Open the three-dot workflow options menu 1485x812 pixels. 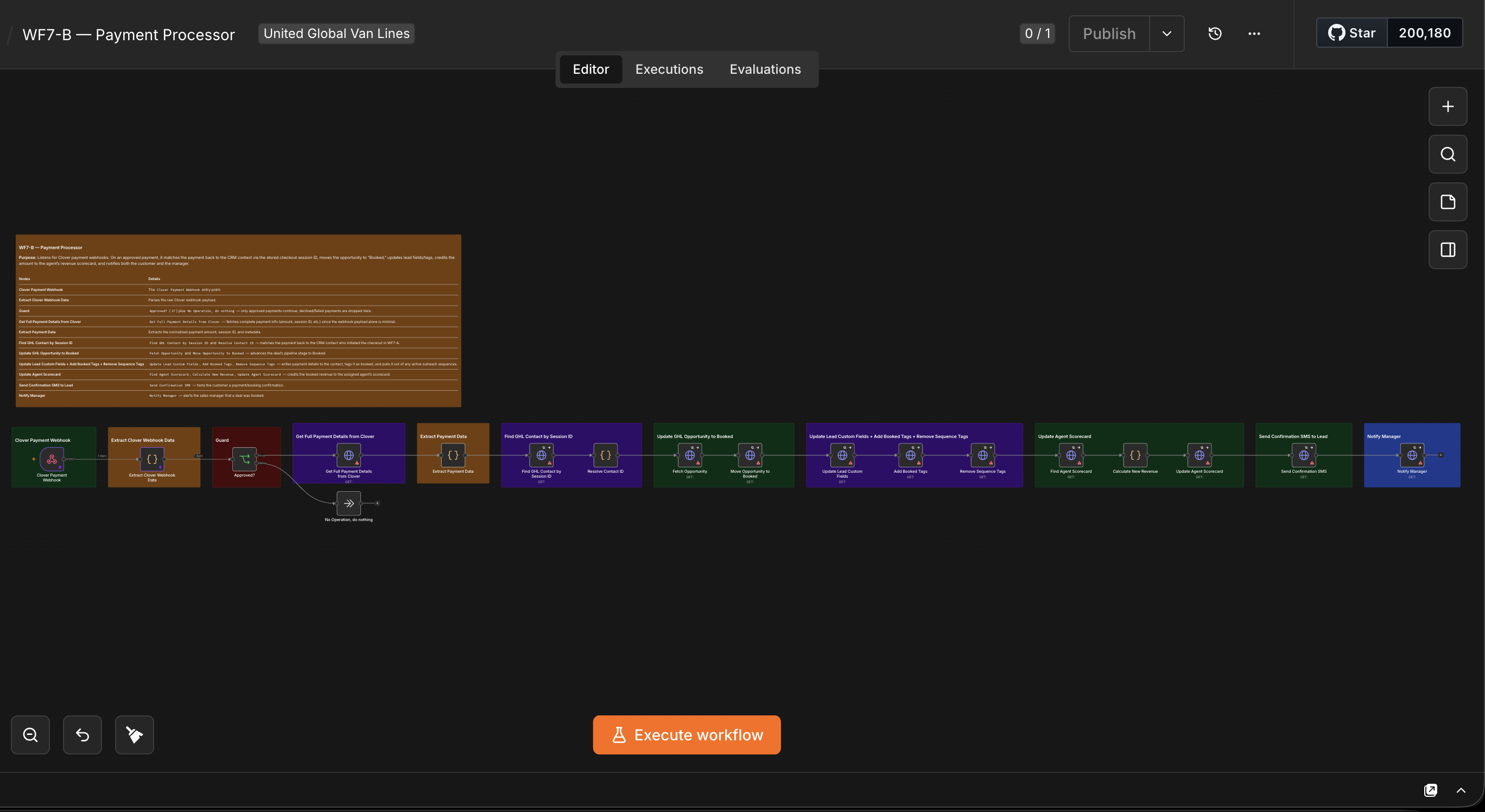pyautogui.click(x=1254, y=34)
